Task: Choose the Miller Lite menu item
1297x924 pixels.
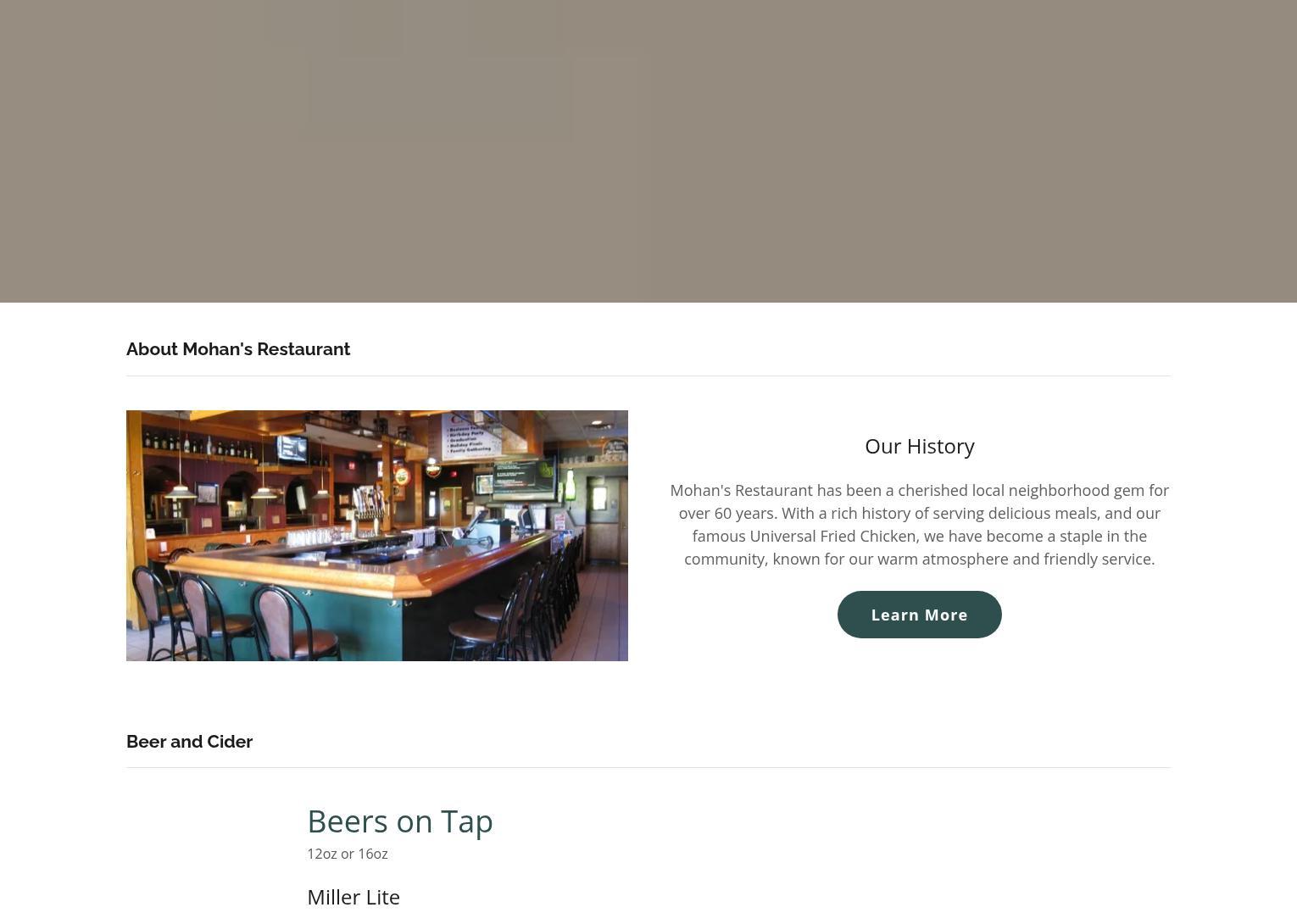Action: pos(353,897)
